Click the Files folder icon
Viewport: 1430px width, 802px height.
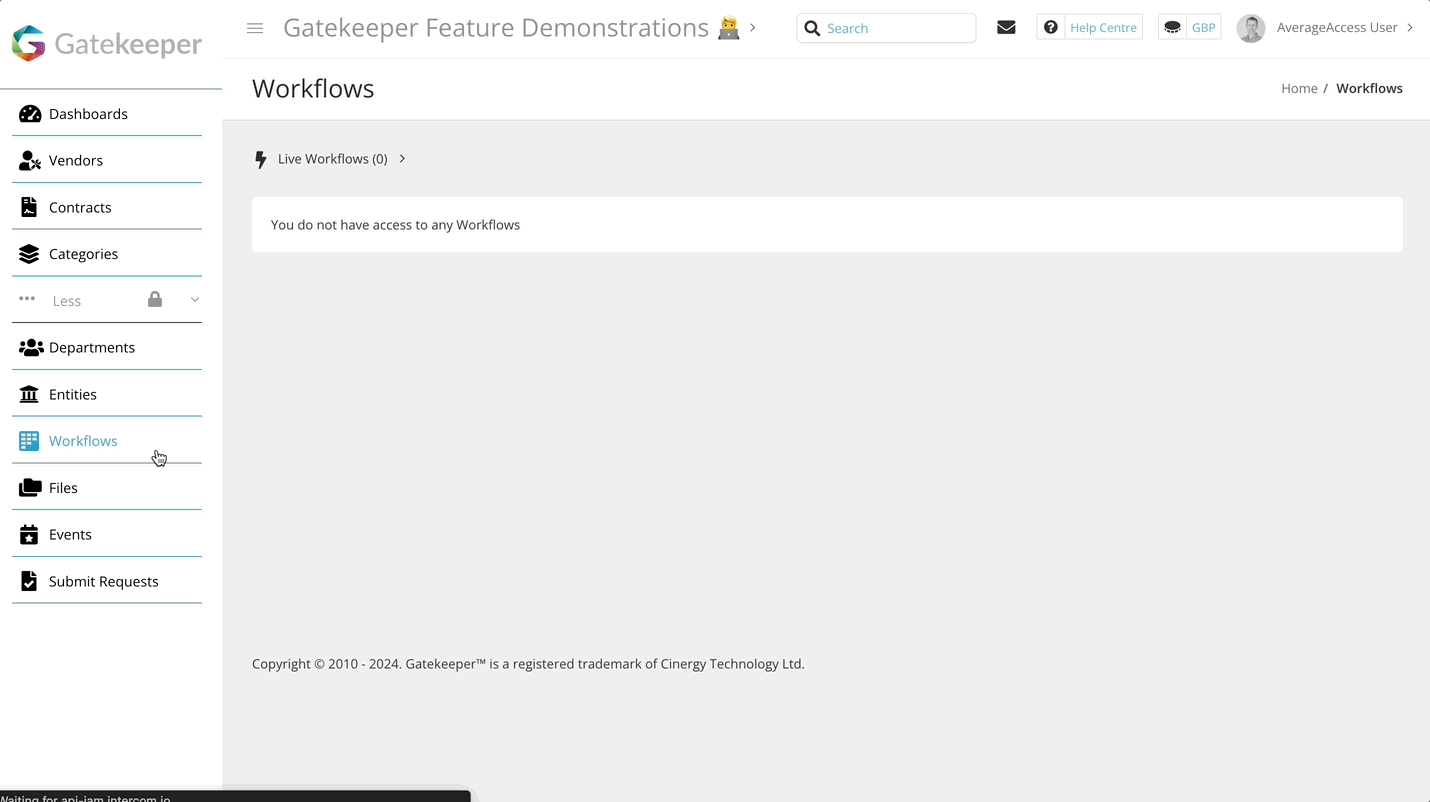[x=30, y=488]
